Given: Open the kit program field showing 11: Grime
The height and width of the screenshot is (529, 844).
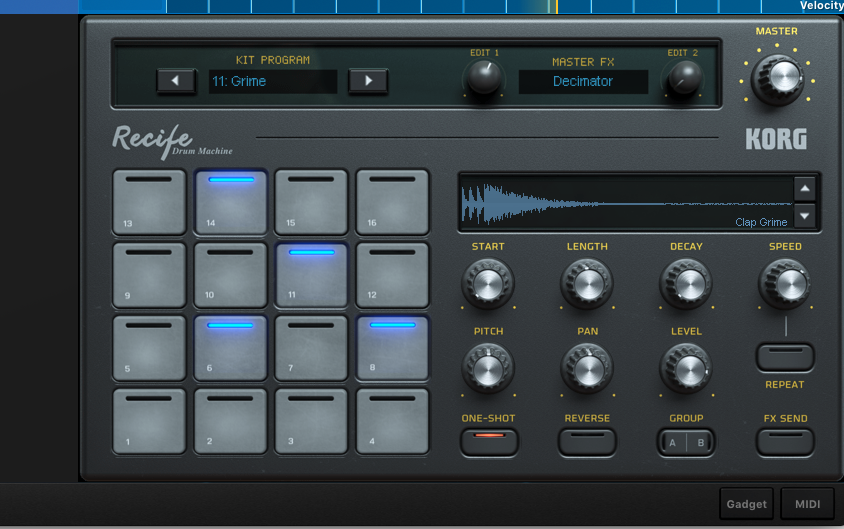Looking at the screenshot, I should pos(272,81).
